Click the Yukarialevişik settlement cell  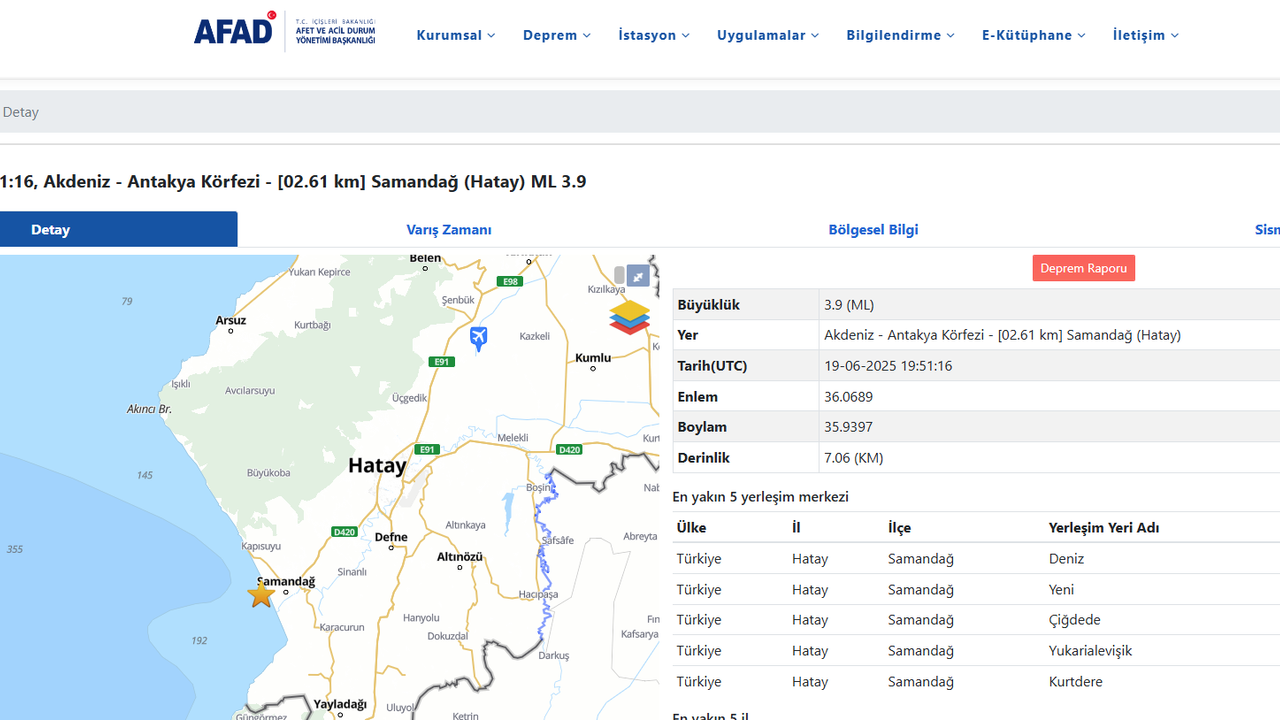pos(1090,651)
